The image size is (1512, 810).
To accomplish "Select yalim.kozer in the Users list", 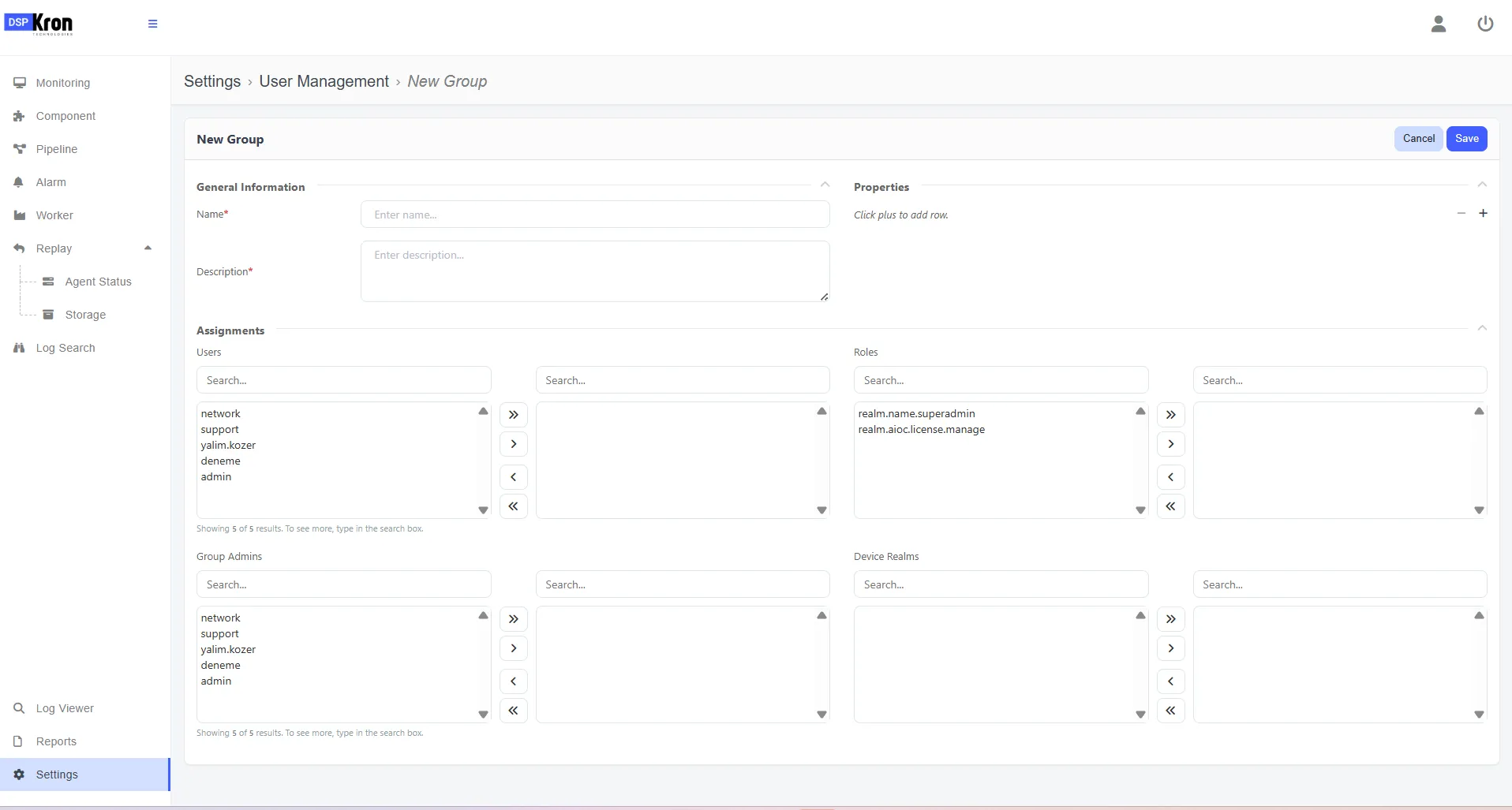I will coord(228,445).
